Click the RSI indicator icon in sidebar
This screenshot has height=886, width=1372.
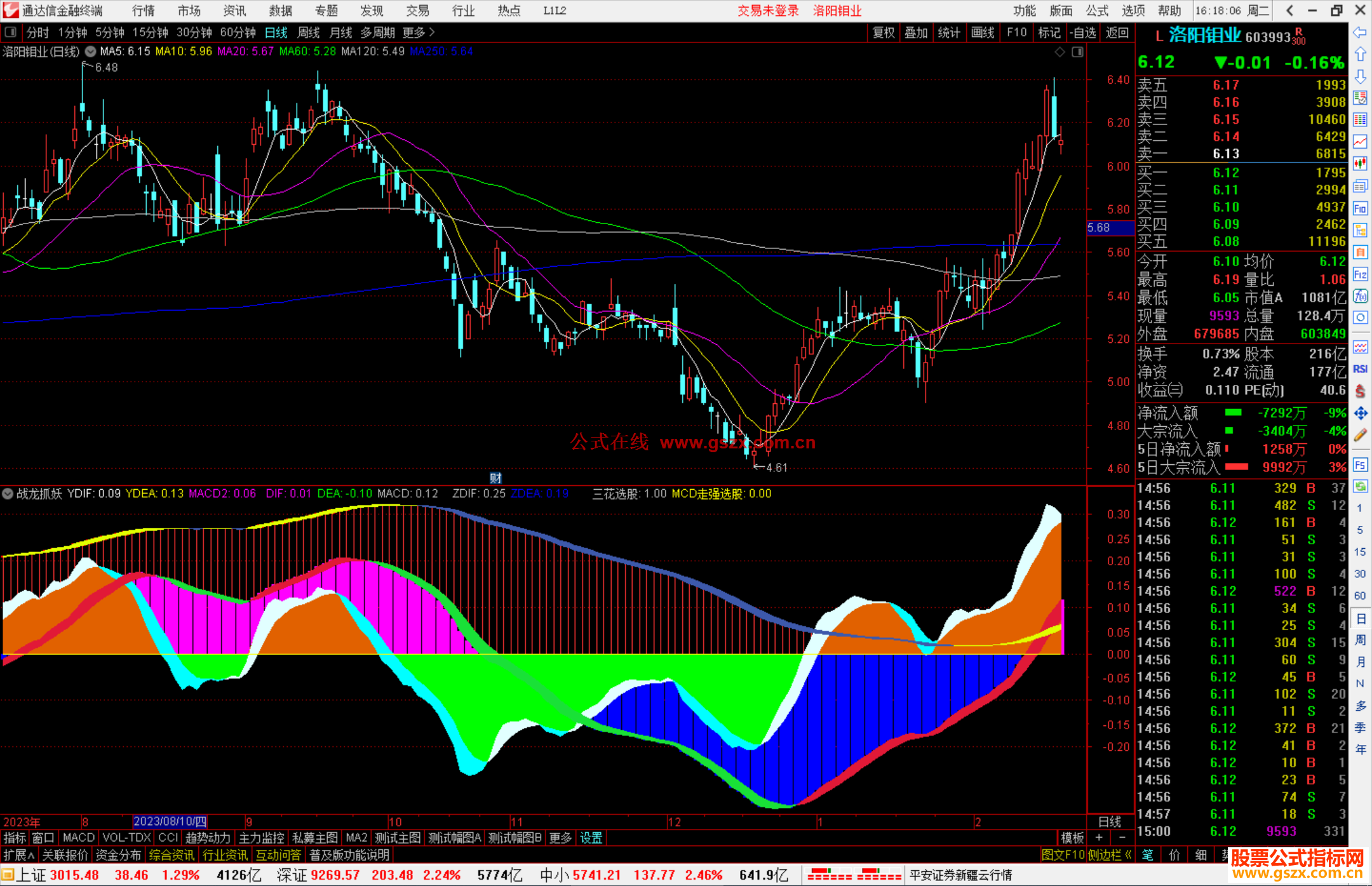tap(1360, 369)
